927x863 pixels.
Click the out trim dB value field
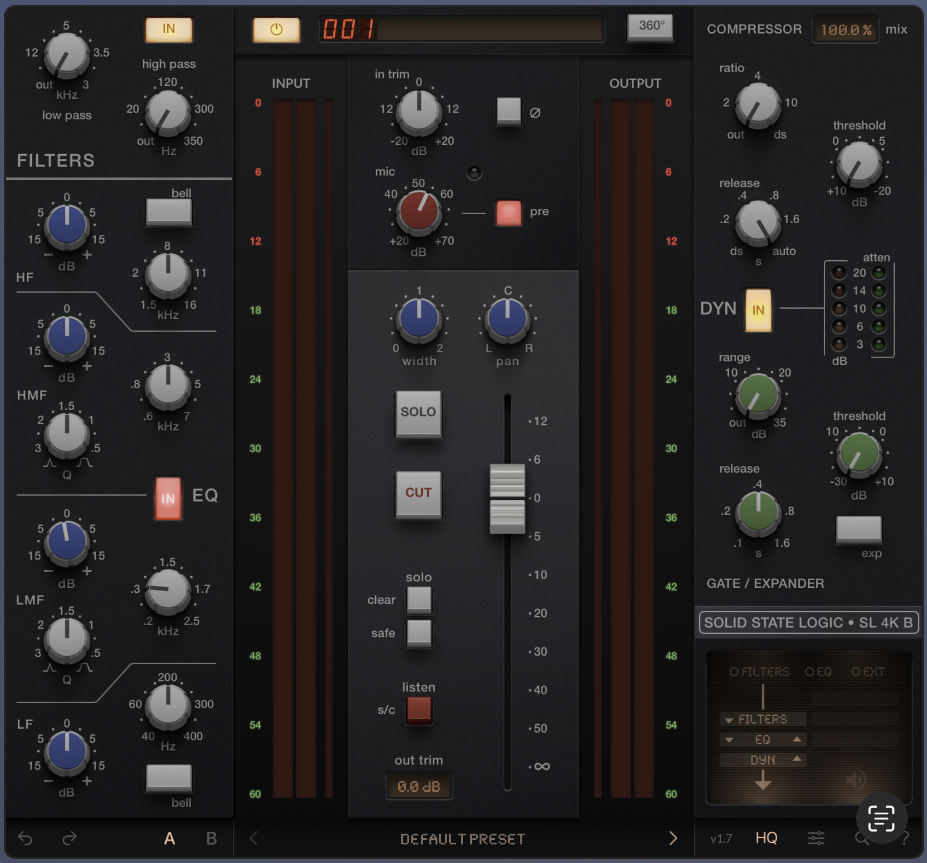click(417, 787)
